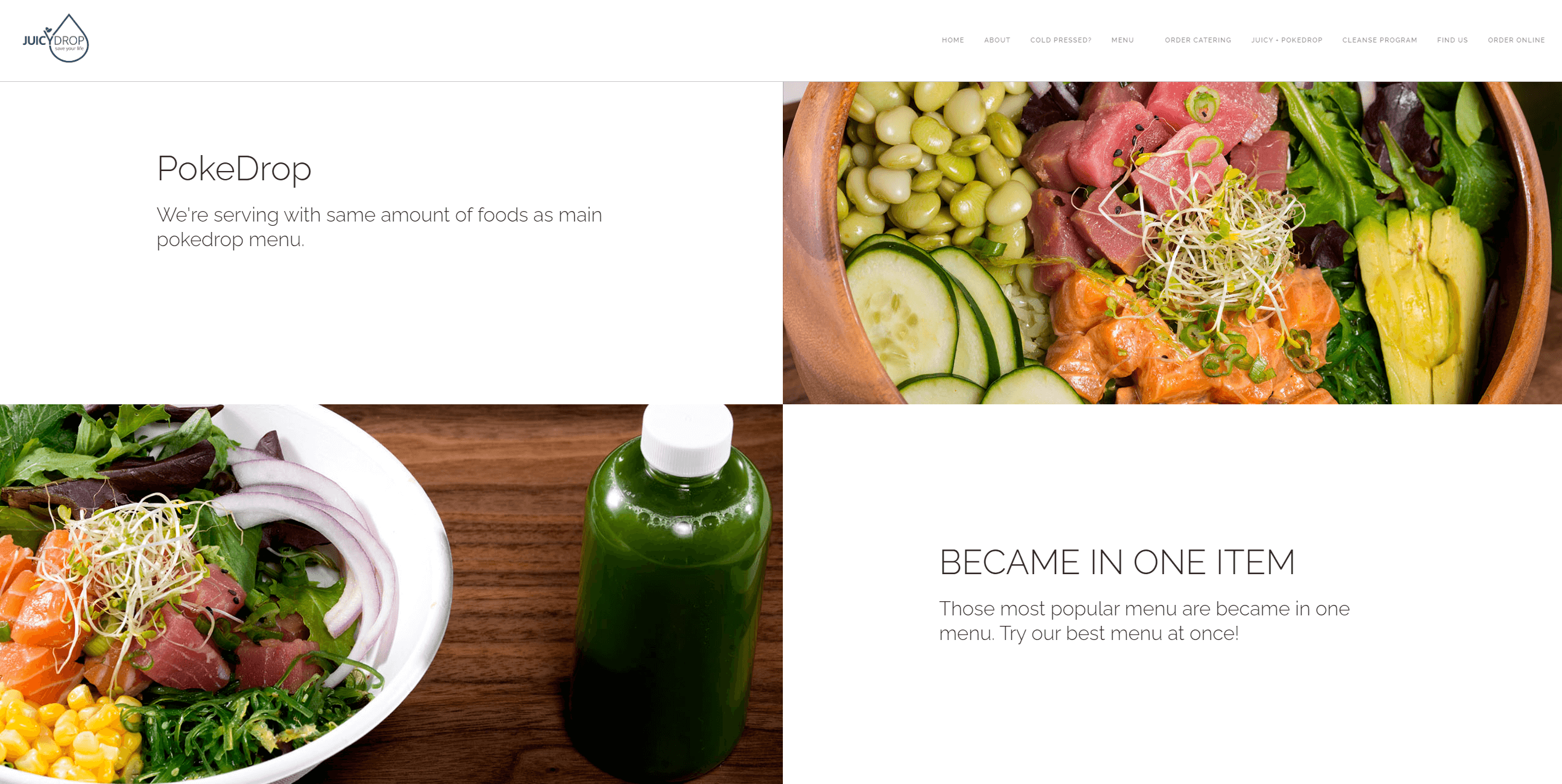Select ORDER CATERING in navigation
The width and height of the screenshot is (1562, 784).
point(1198,40)
